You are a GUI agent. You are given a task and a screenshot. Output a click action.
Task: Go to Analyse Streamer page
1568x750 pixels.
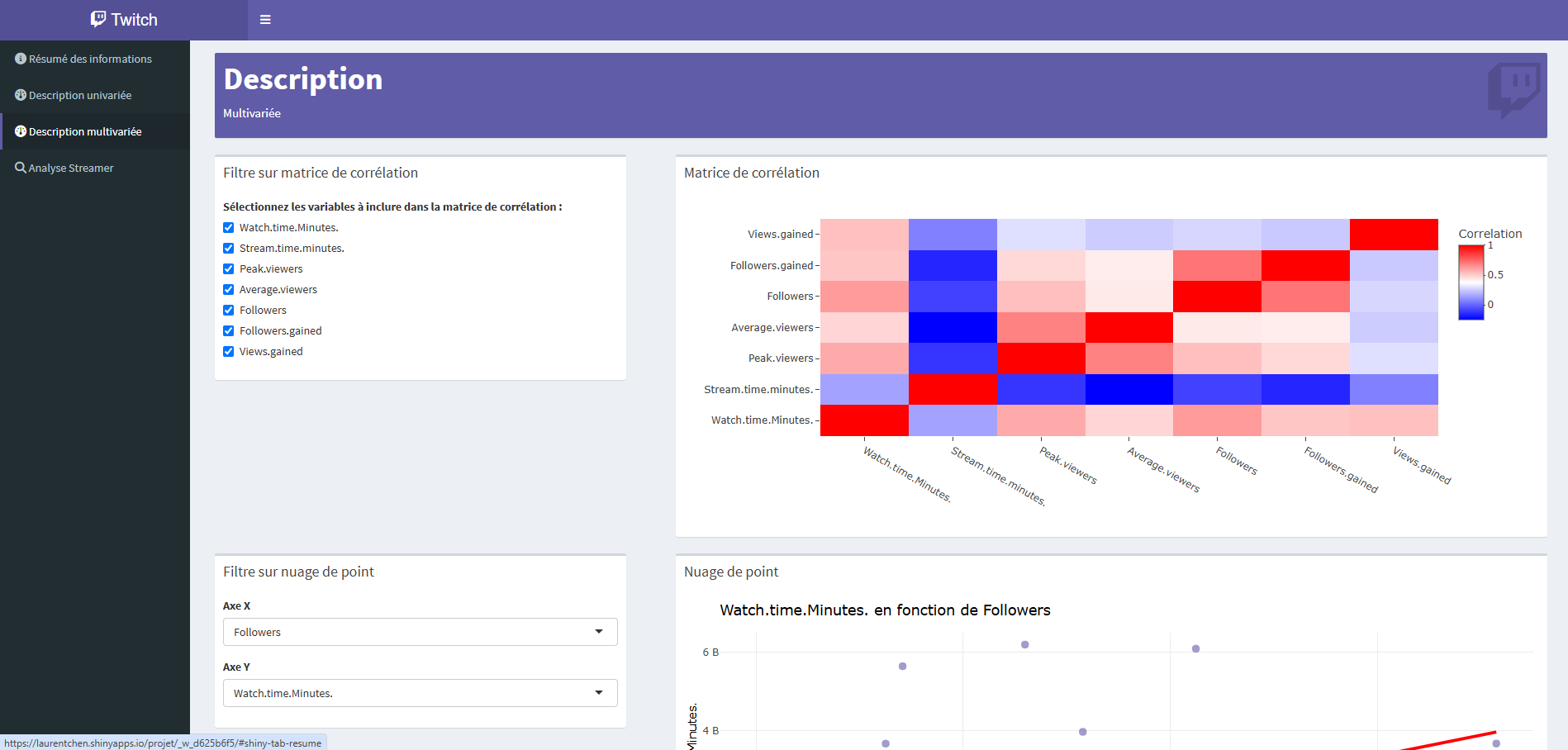tap(71, 168)
